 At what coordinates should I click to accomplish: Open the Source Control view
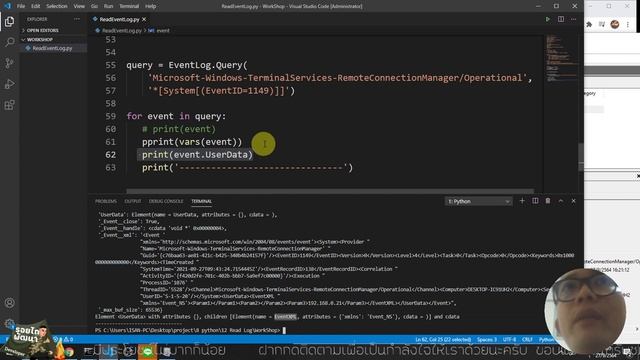pyautogui.click(x=9, y=63)
